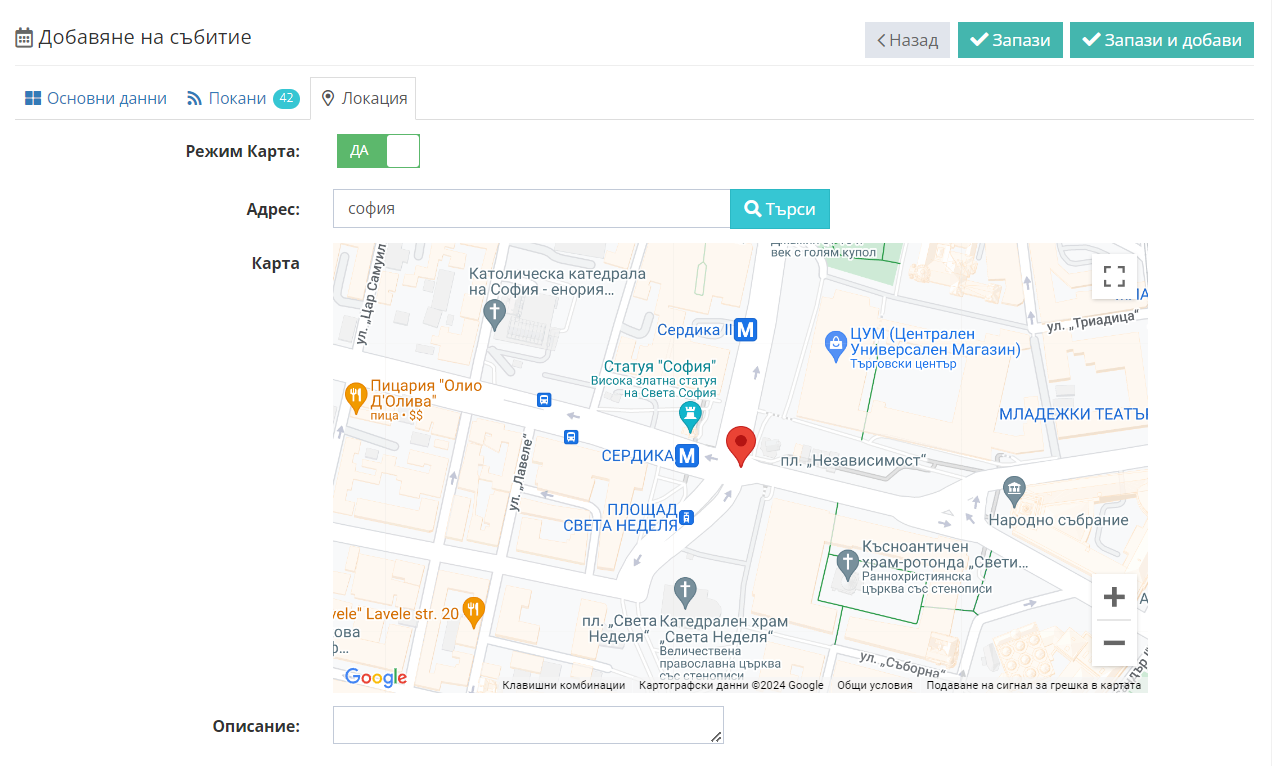Viewport: 1272px width, 766px height.
Task: Click the Късноантичен храм-ротонда church marker
Action: [x=848, y=564]
